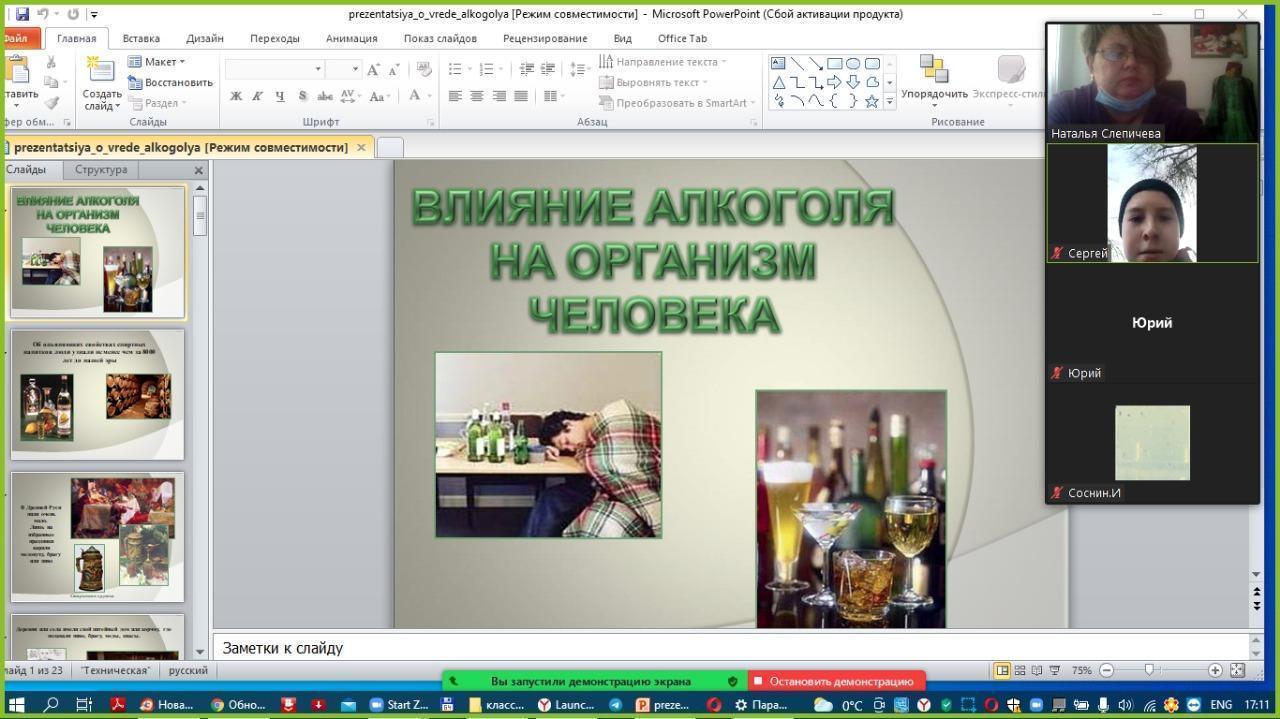The image size is (1280, 719).
Task: Switch to the Структура pane tab
Action: 101,169
